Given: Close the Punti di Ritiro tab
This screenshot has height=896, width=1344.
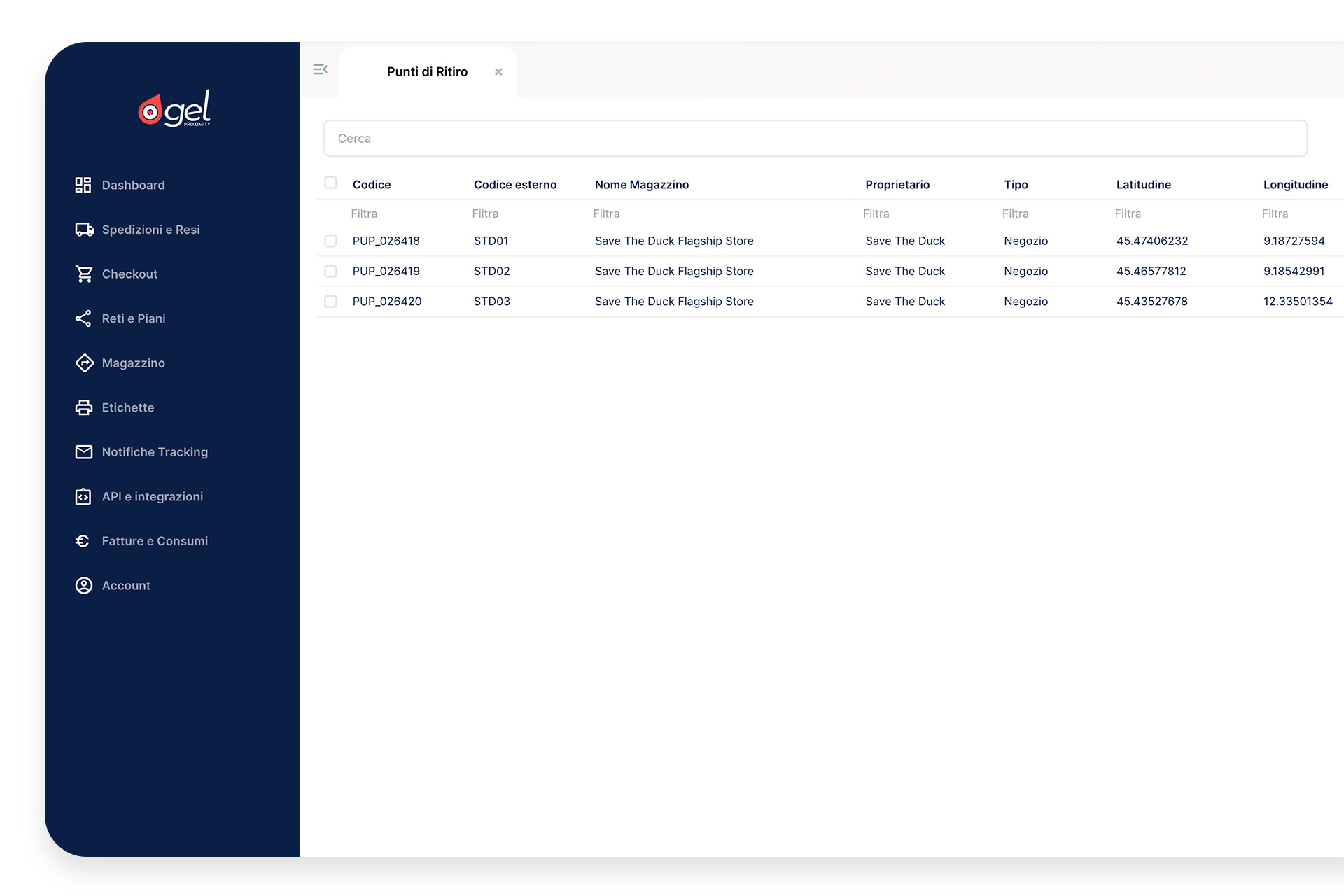Looking at the screenshot, I should pos(498,72).
